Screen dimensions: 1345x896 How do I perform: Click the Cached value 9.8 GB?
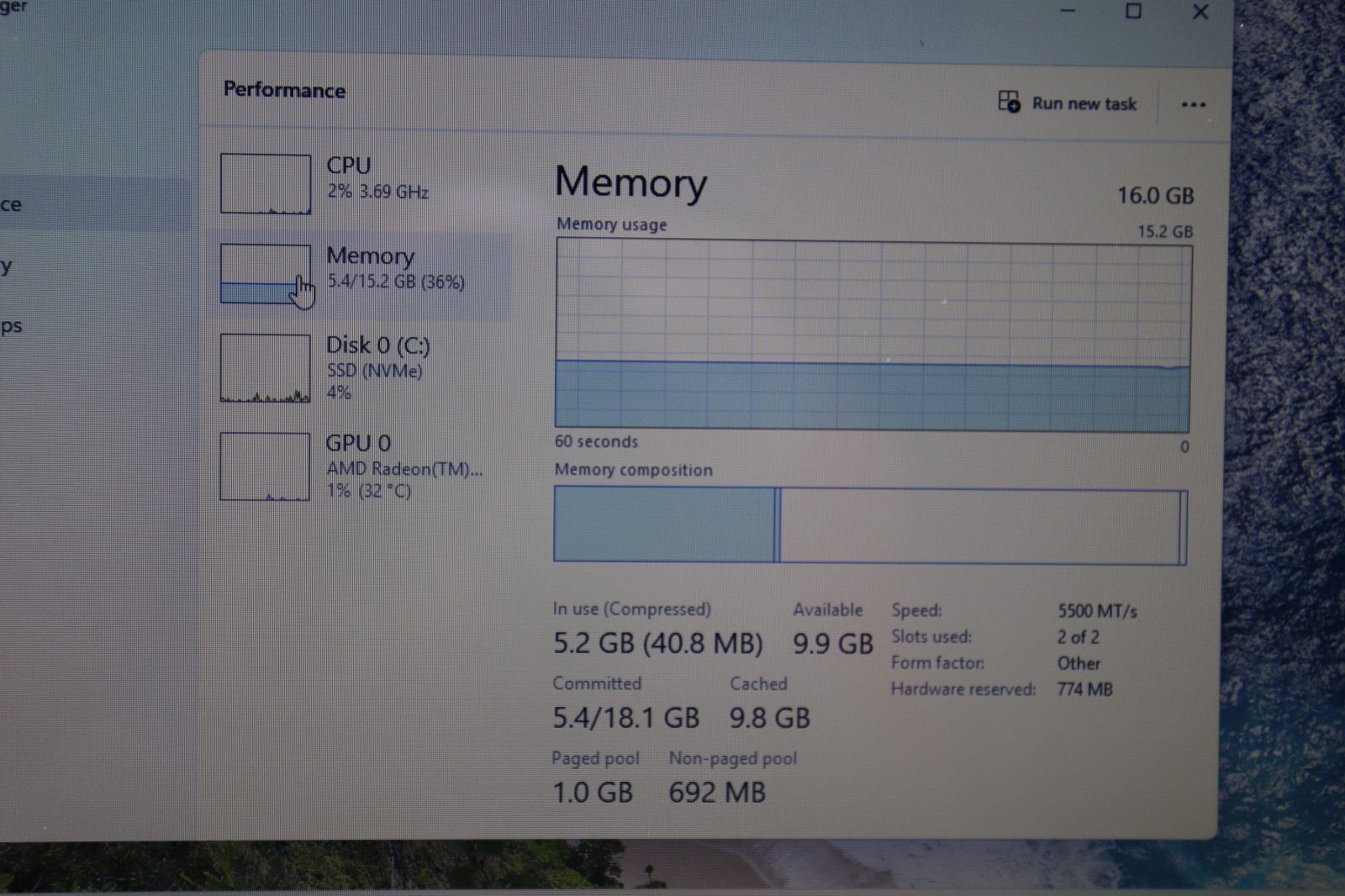[x=769, y=718]
